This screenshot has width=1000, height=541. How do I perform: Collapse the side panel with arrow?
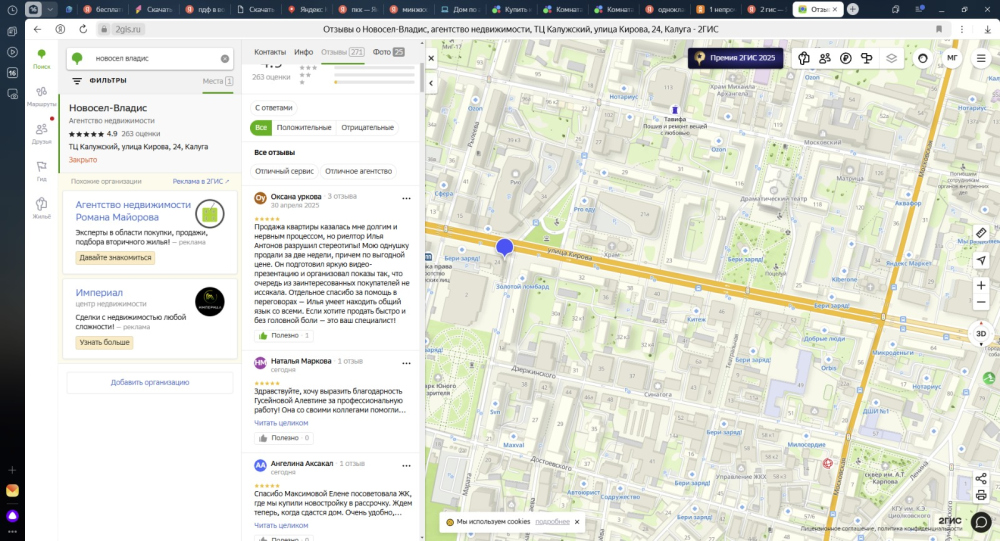[431, 83]
